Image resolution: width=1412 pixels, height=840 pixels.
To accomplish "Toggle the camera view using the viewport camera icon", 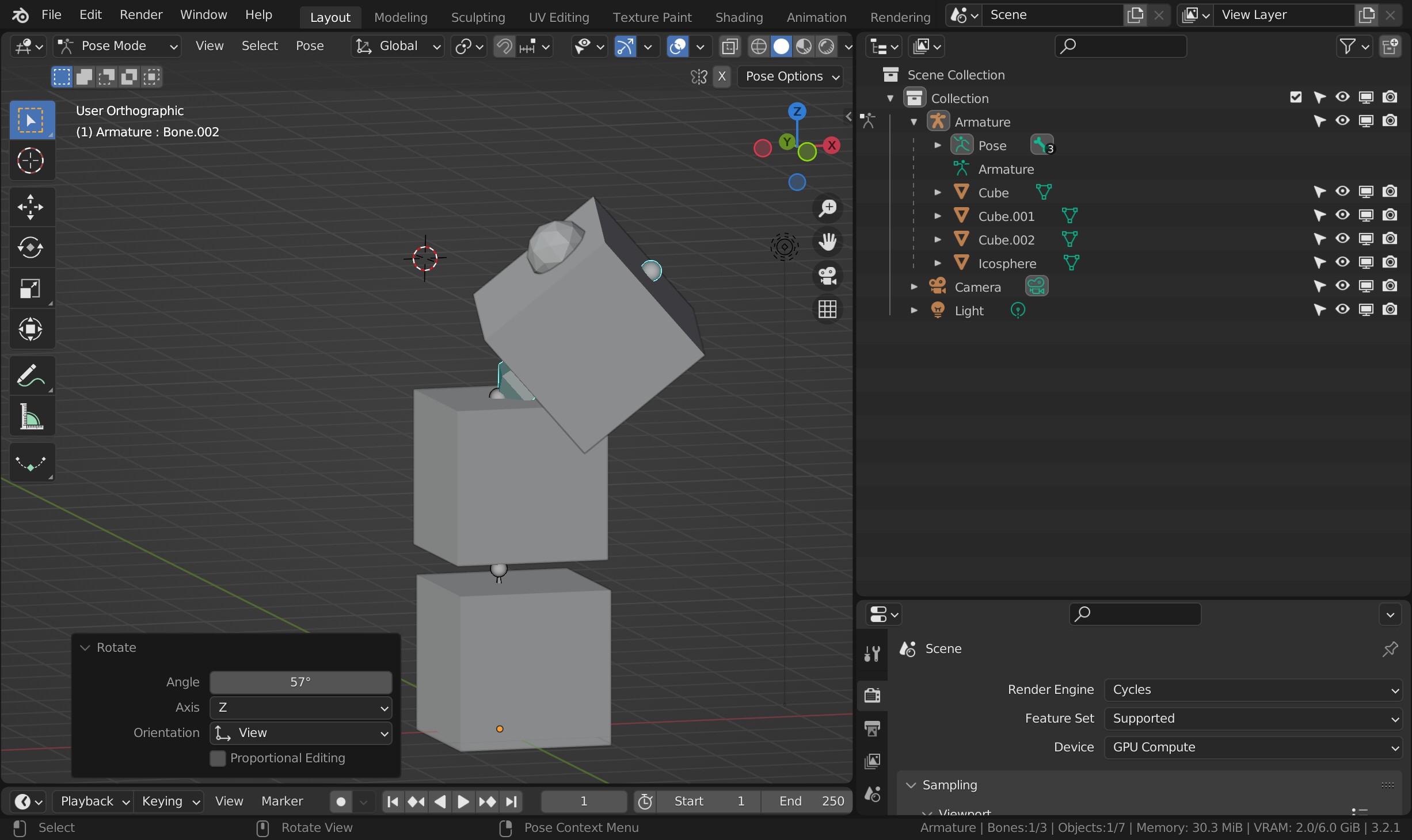I will point(827,276).
